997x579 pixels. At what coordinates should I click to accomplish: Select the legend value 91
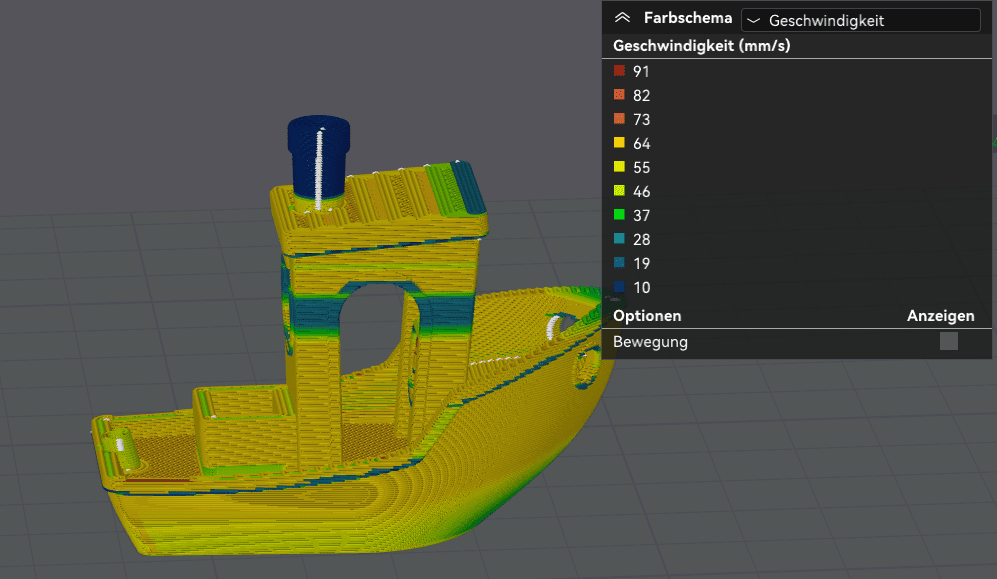point(641,72)
